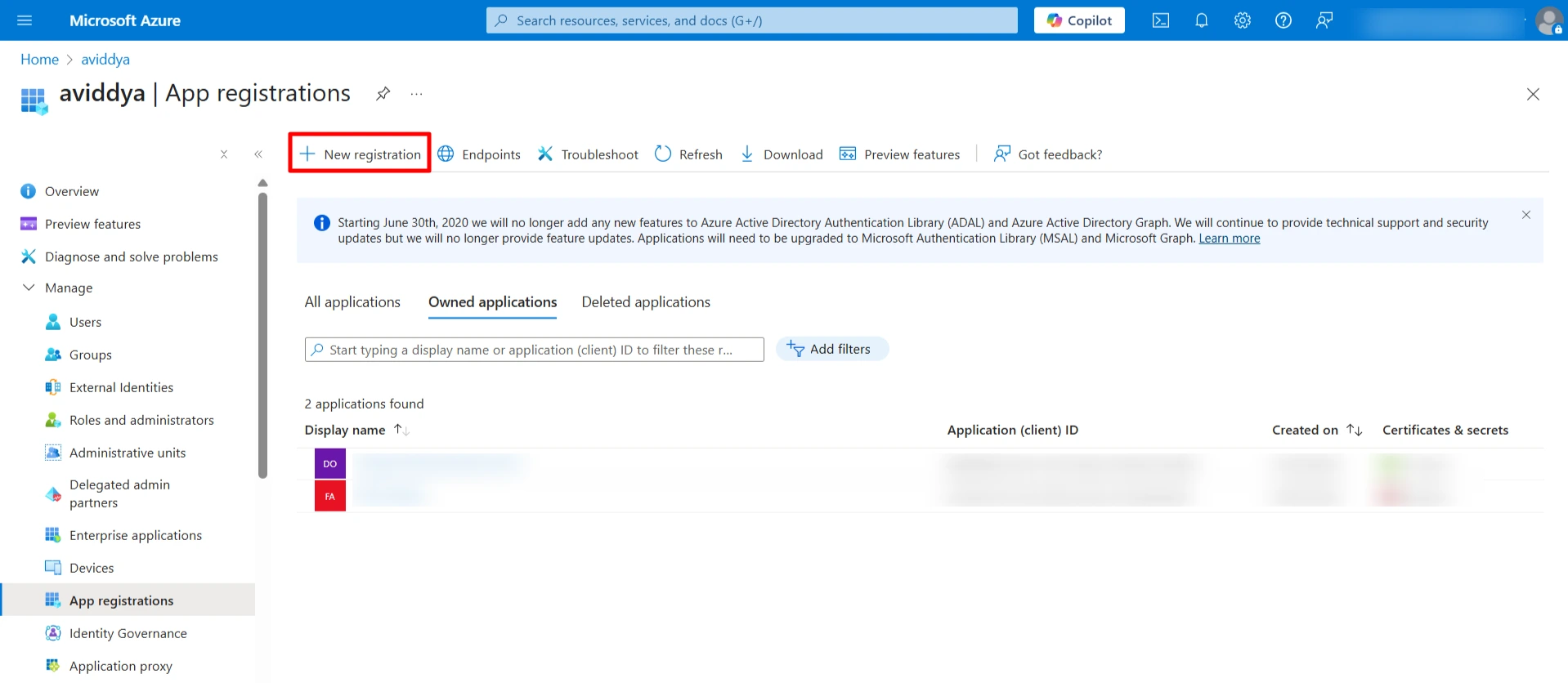Download the app registrations list
The image size is (1568, 683).
click(x=782, y=154)
